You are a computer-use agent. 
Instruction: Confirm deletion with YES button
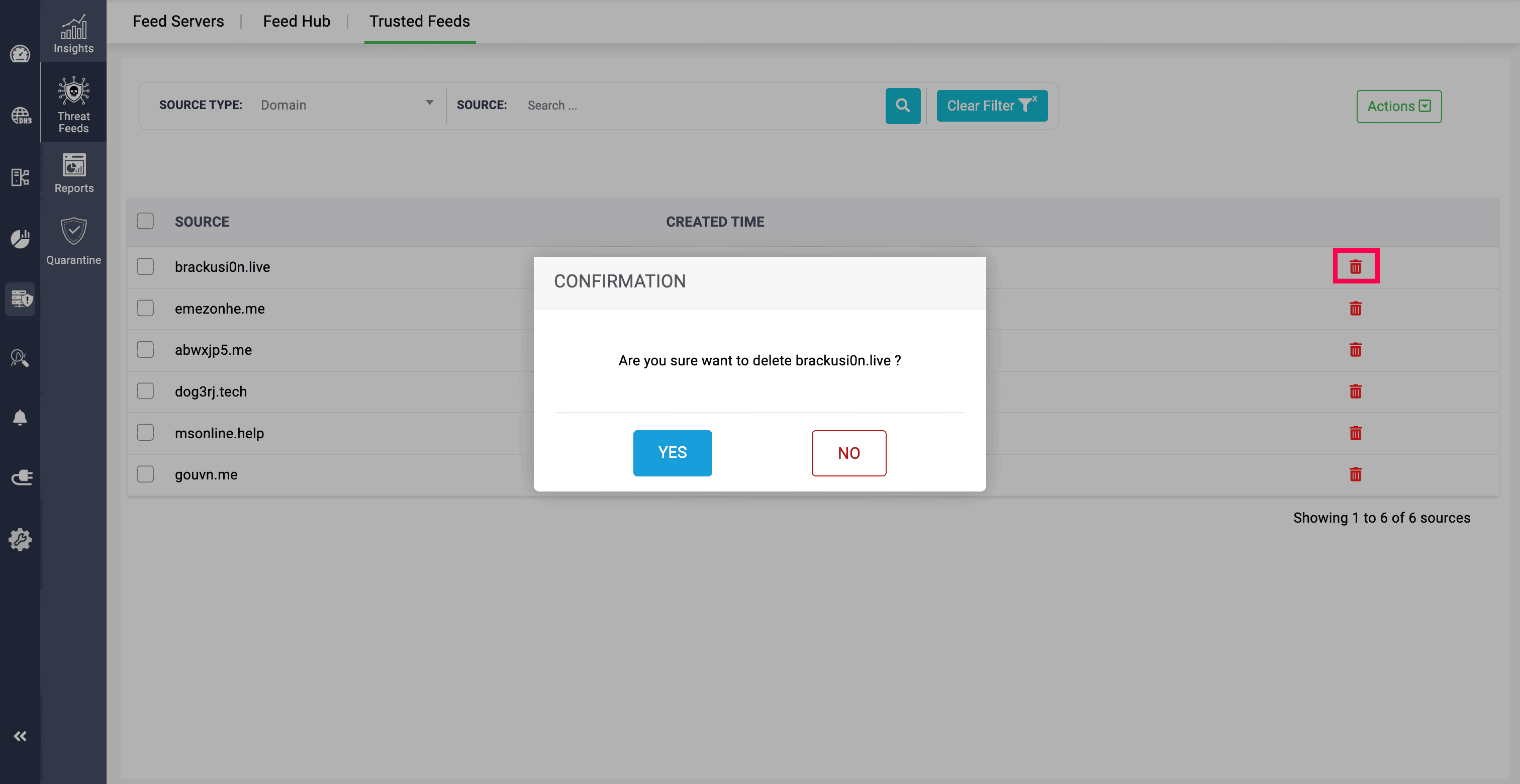tap(672, 452)
